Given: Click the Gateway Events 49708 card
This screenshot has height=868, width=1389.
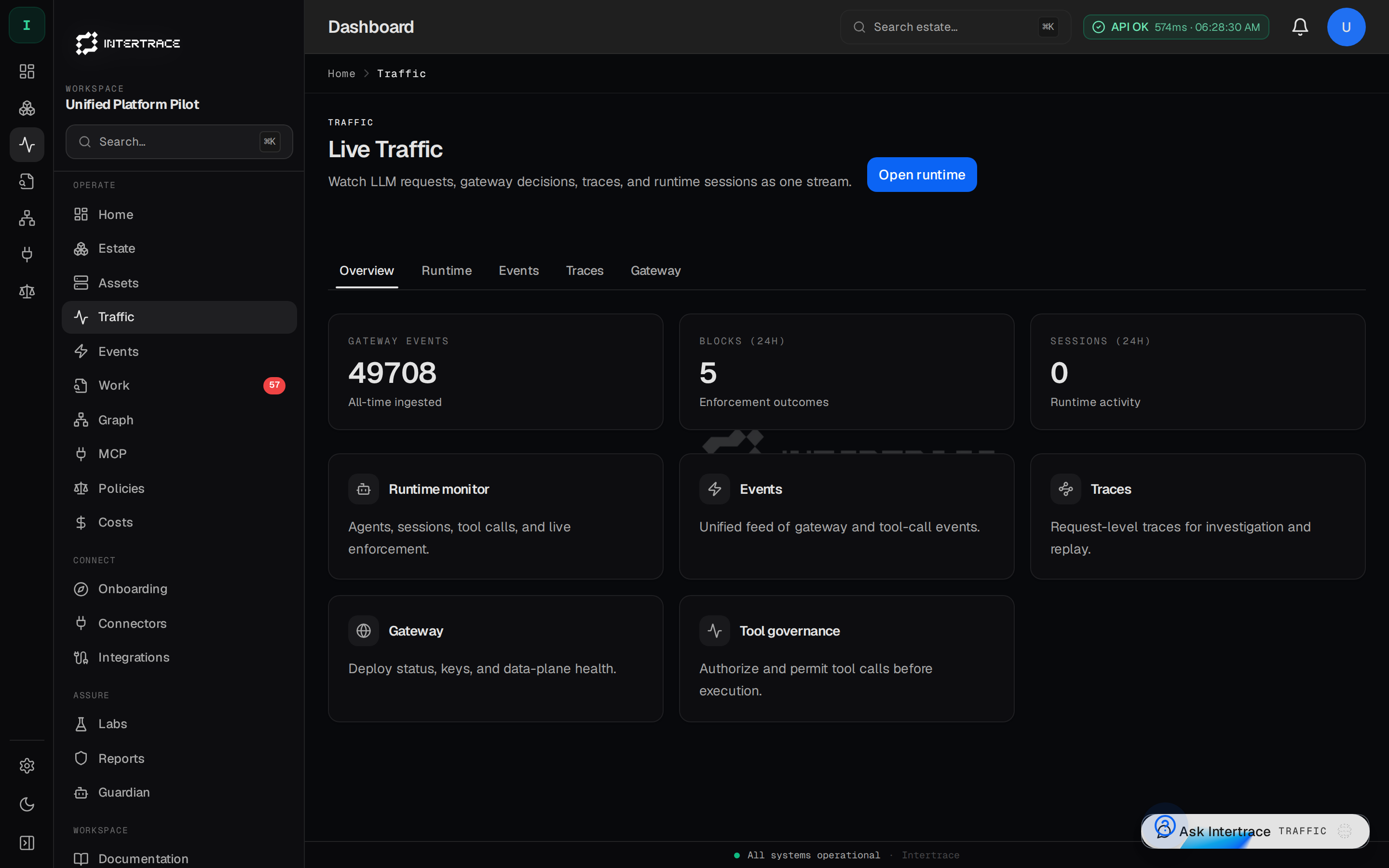Looking at the screenshot, I should tap(495, 371).
